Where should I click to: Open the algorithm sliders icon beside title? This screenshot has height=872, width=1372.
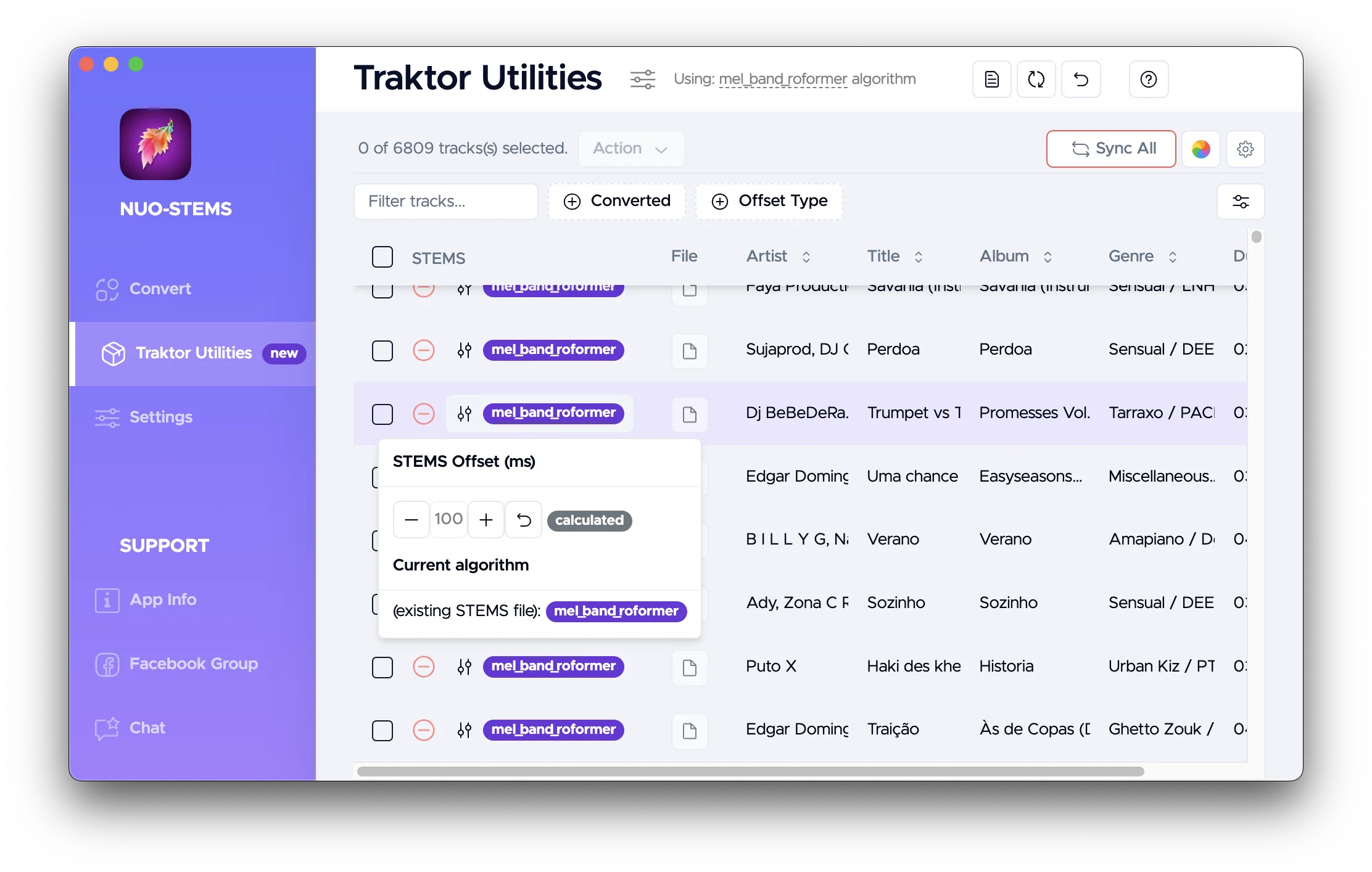[x=642, y=80]
